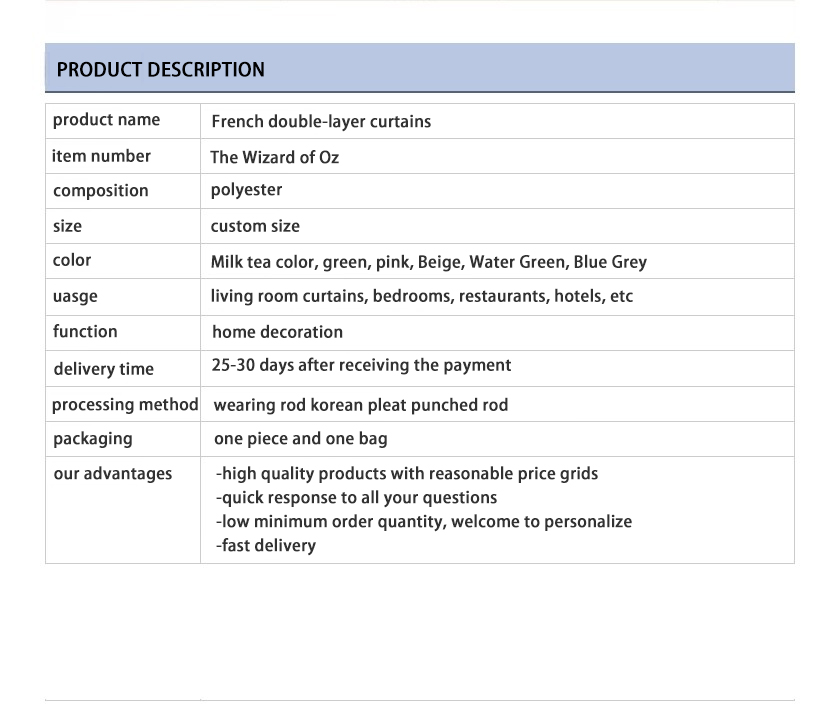The width and height of the screenshot is (839, 725).
Task: Click the Milk tea color list text
Action: click(428, 262)
